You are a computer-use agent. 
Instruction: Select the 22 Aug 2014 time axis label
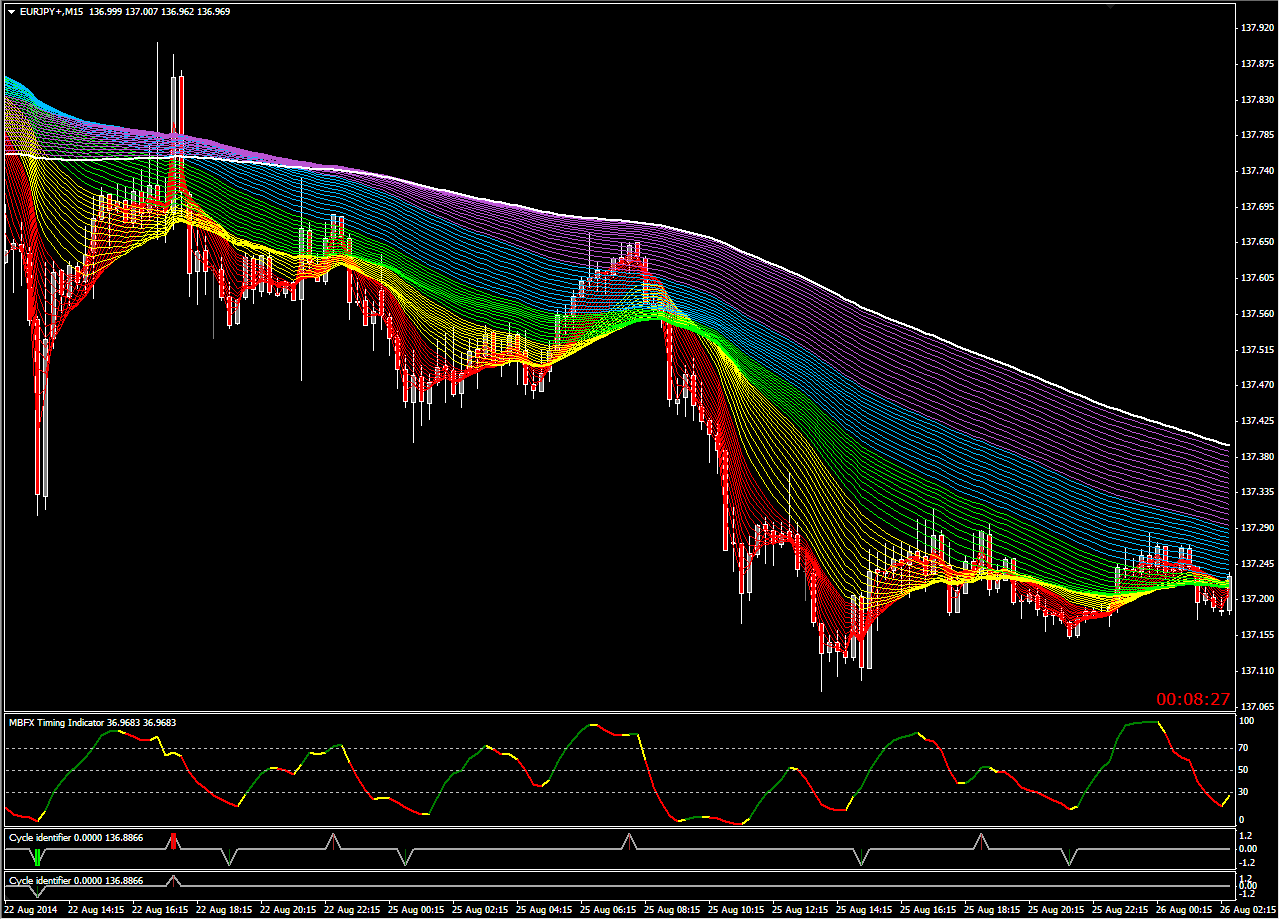coord(30,911)
